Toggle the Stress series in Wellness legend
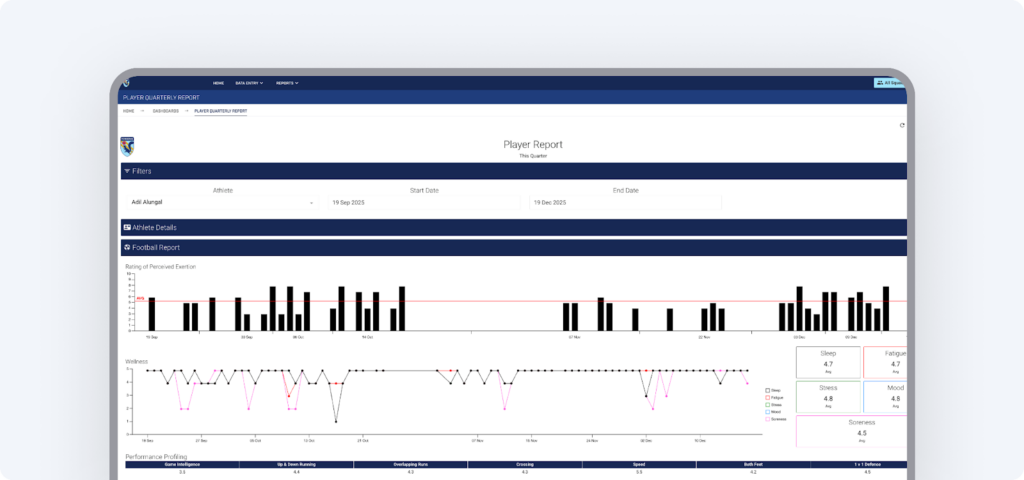 point(774,405)
